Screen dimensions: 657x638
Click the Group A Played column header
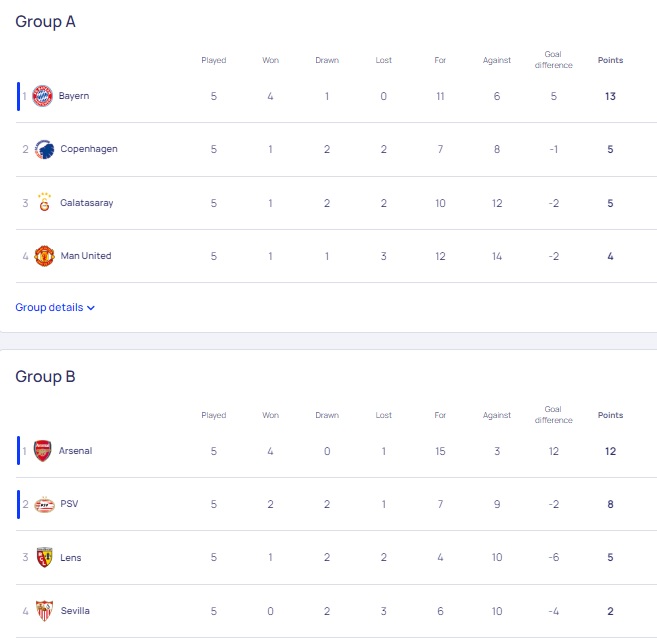[x=213, y=60]
